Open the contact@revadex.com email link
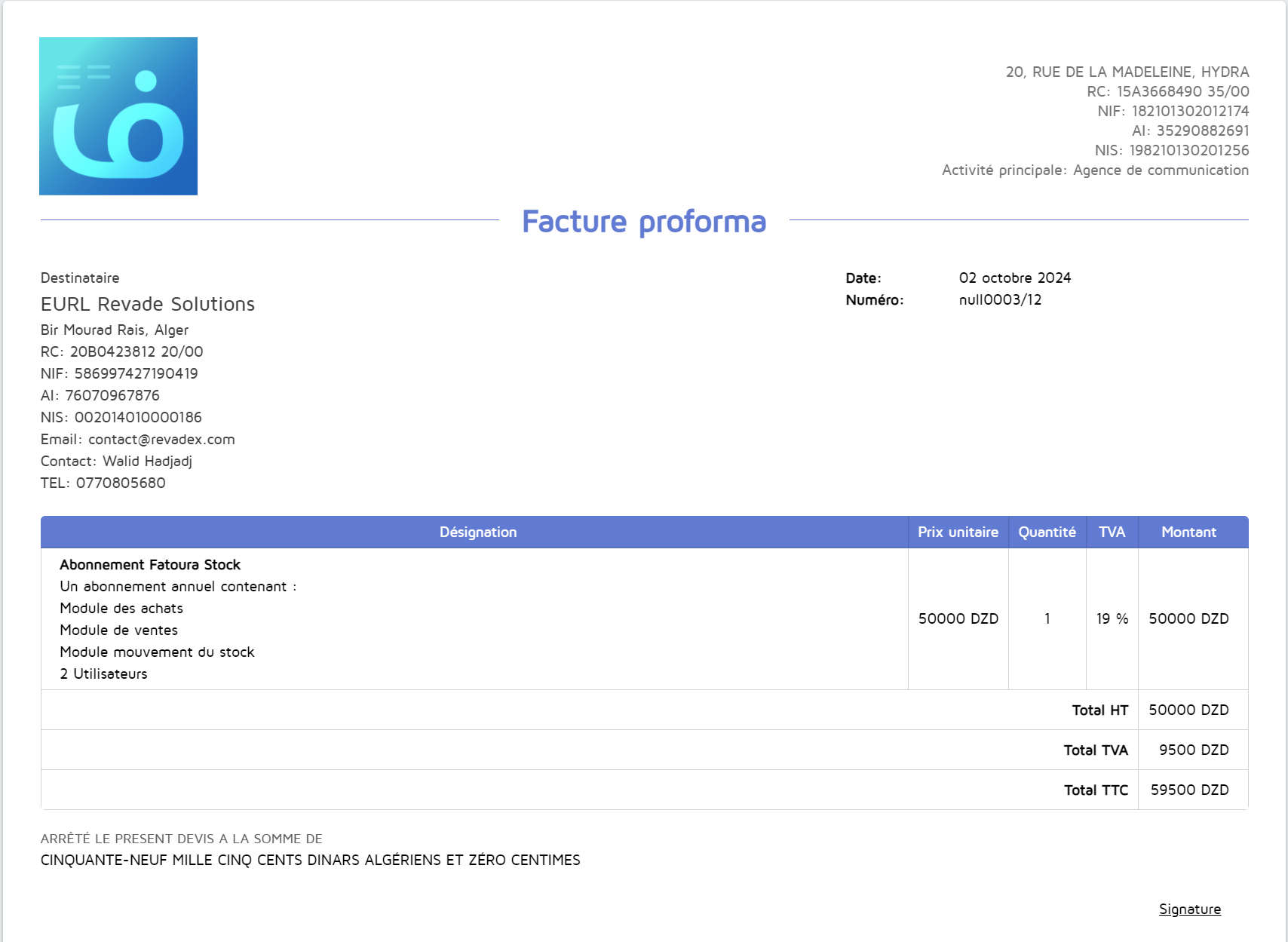Image resolution: width=1288 pixels, height=942 pixels. (161, 439)
